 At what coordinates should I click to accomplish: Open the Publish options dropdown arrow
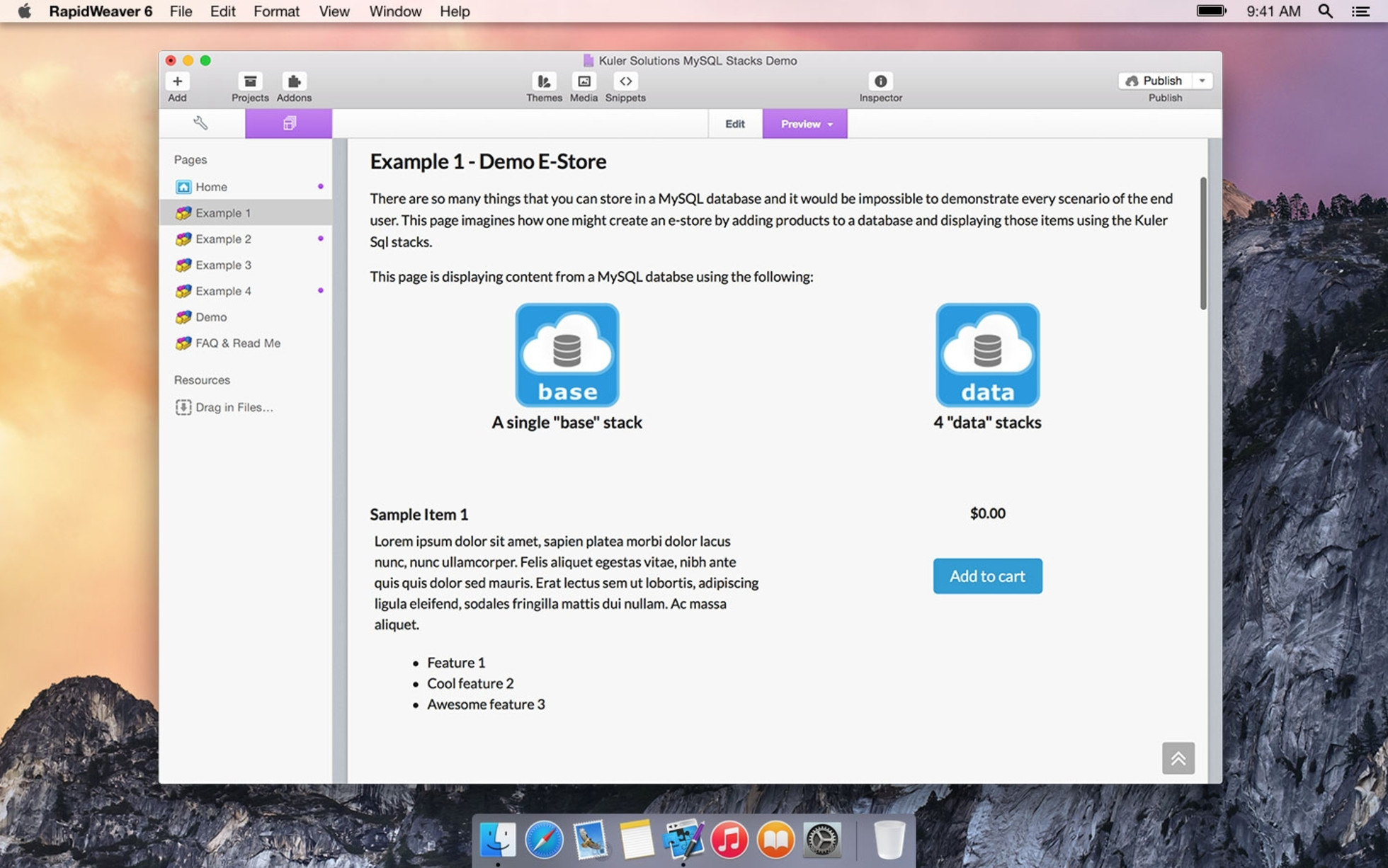pyautogui.click(x=1202, y=80)
